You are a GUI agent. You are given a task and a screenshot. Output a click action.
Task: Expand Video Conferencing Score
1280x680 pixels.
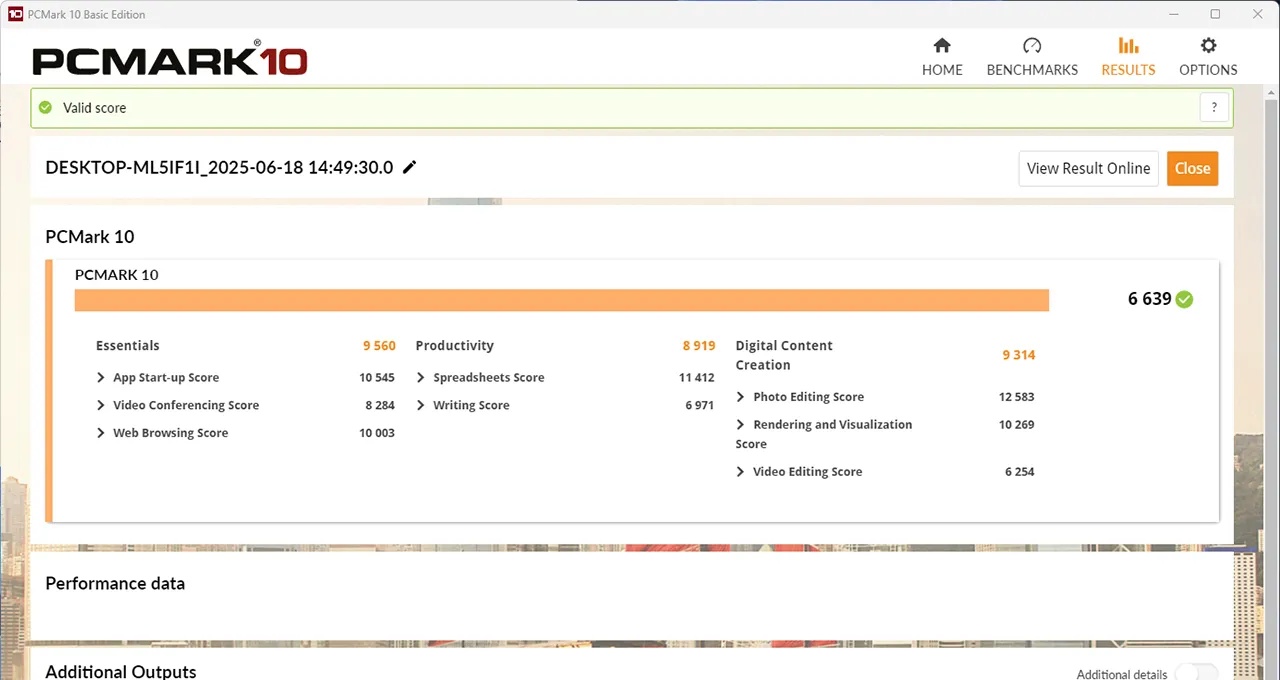[101, 405]
